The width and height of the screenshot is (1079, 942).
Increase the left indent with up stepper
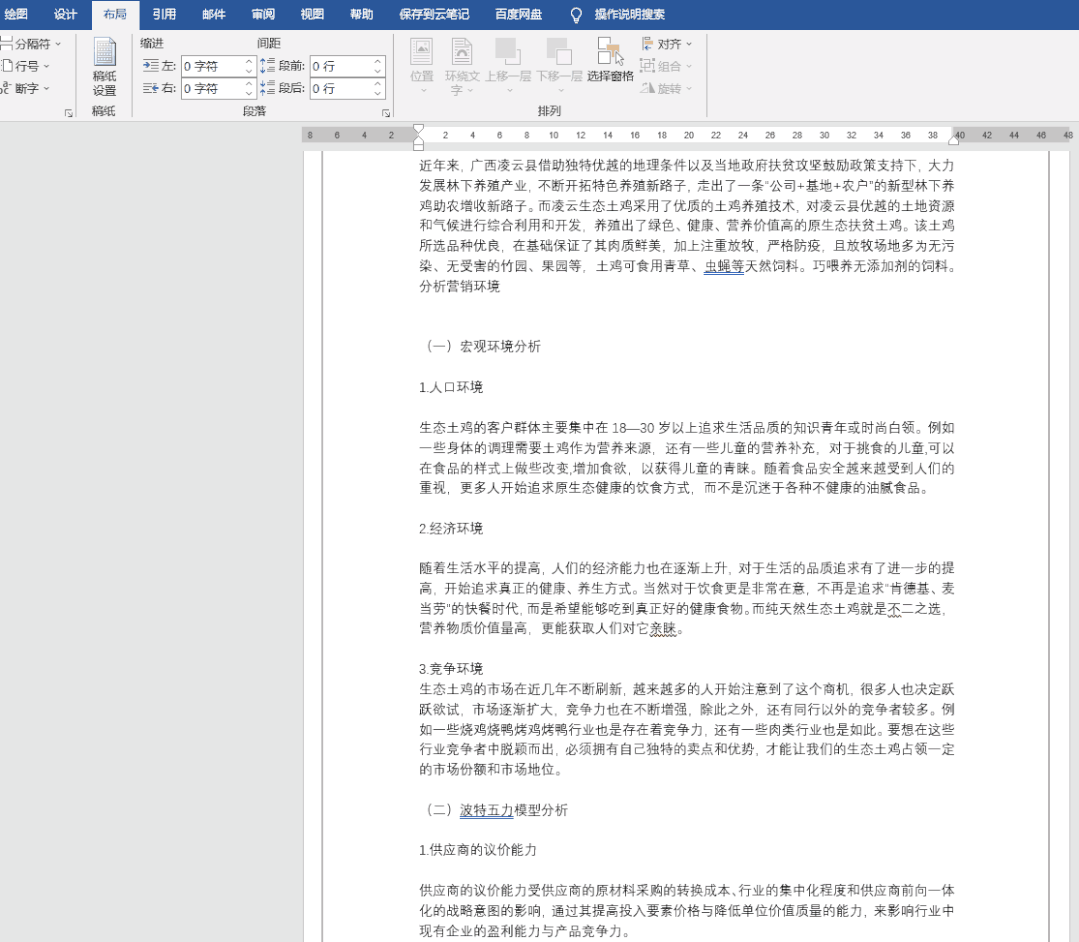click(249, 62)
